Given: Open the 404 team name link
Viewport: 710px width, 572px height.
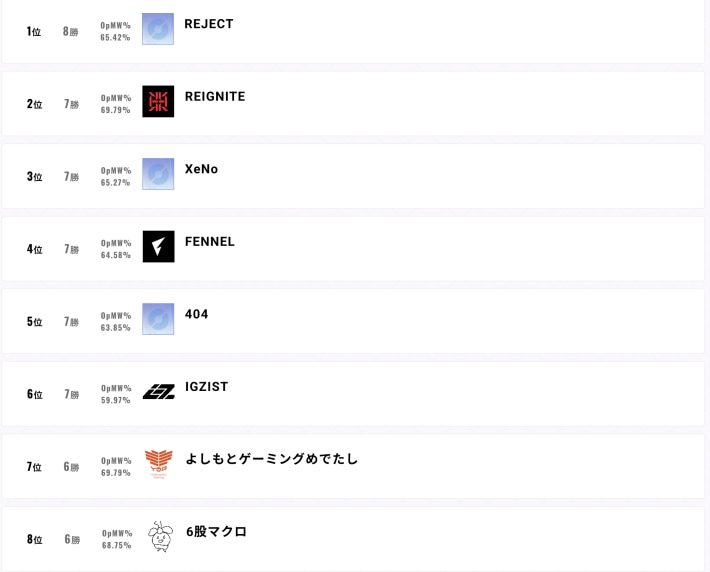Looking at the screenshot, I should (197, 314).
